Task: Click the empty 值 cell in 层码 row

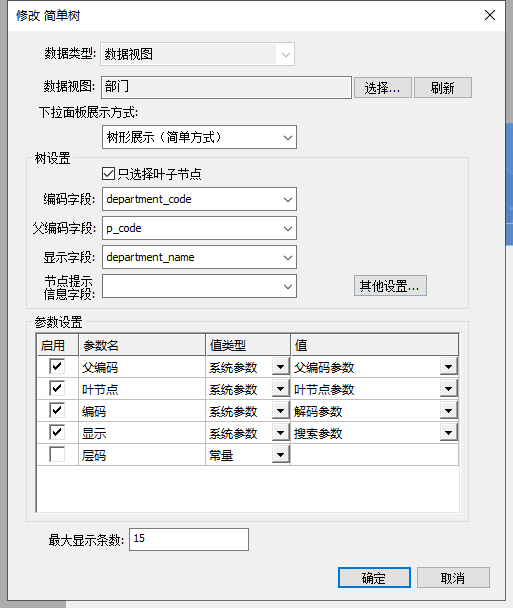Action: (375, 455)
